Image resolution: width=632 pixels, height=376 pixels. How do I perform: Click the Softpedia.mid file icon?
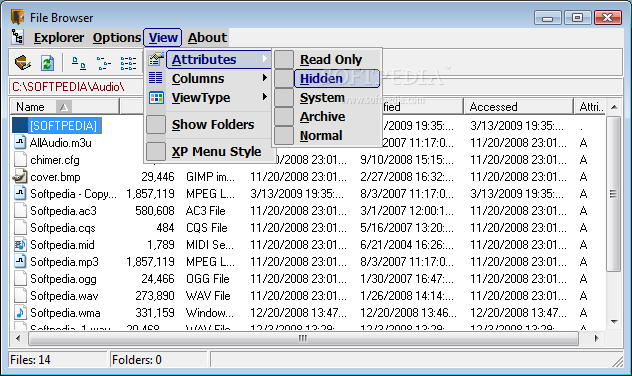tap(20, 245)
